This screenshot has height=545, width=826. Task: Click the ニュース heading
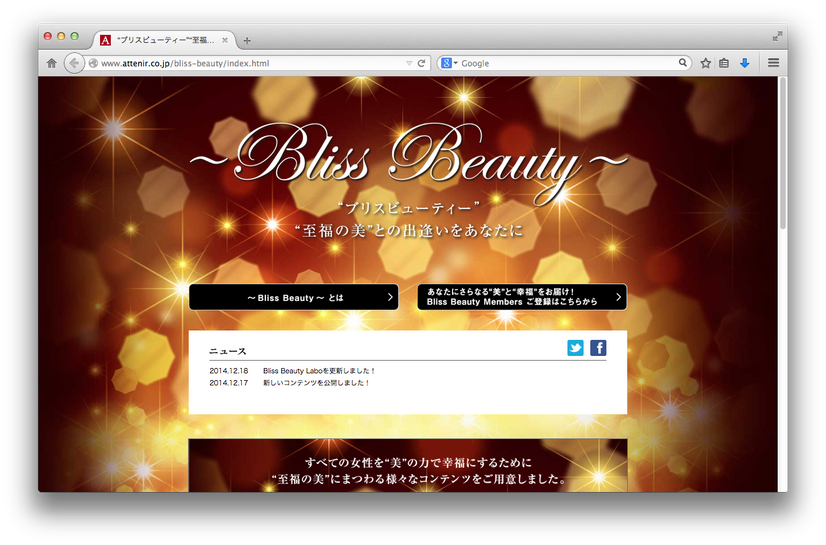click(x=228, y=351)
